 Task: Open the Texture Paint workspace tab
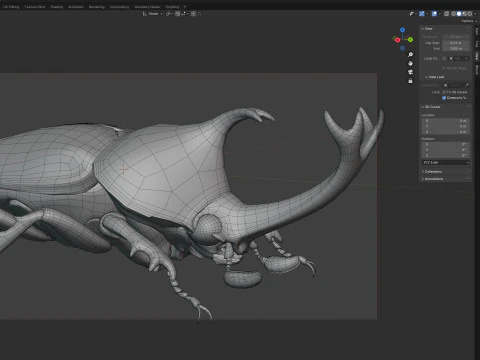point(35,7)
